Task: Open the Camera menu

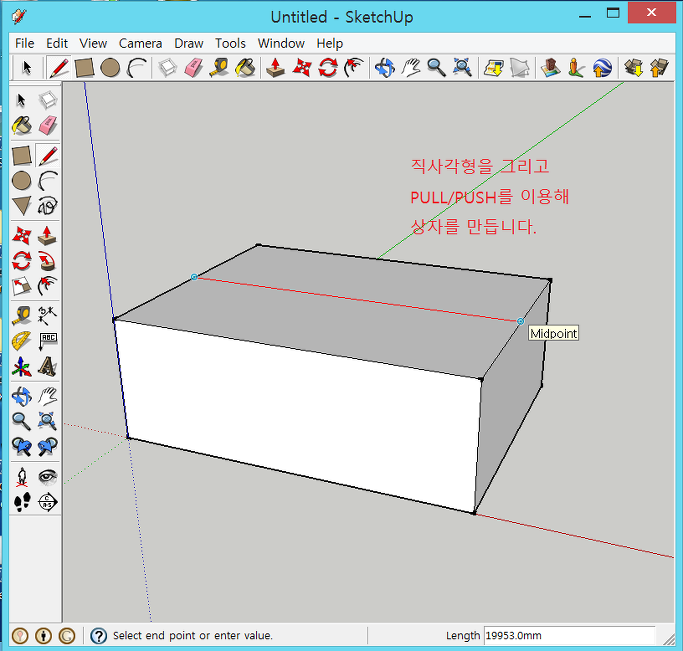Action: 140,44
